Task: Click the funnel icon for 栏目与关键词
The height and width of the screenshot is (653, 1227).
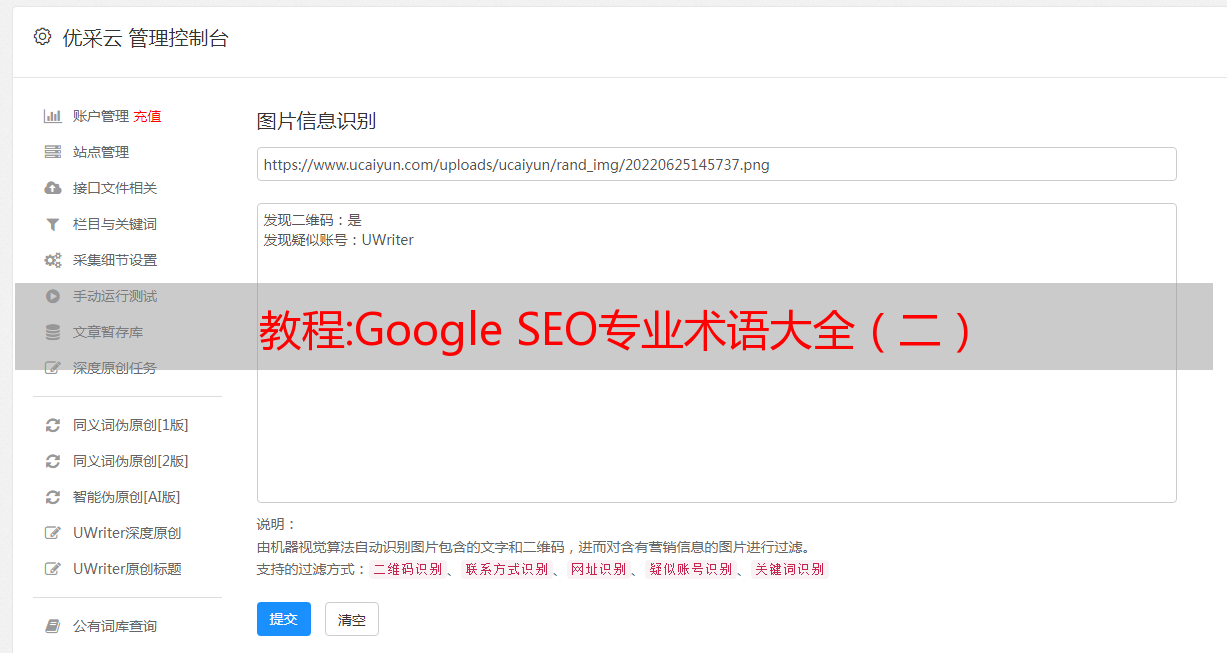Action: click(53, 224)
